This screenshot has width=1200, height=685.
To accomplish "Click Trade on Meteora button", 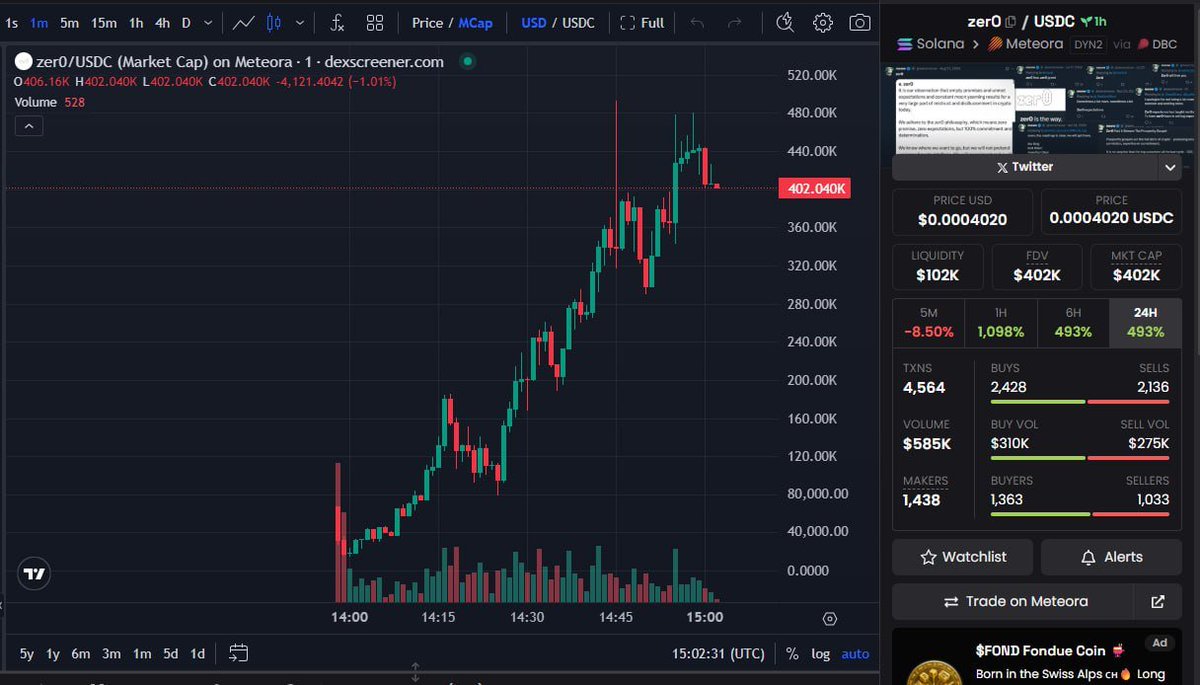I will pyautogui.click(x=1013, y=601).
